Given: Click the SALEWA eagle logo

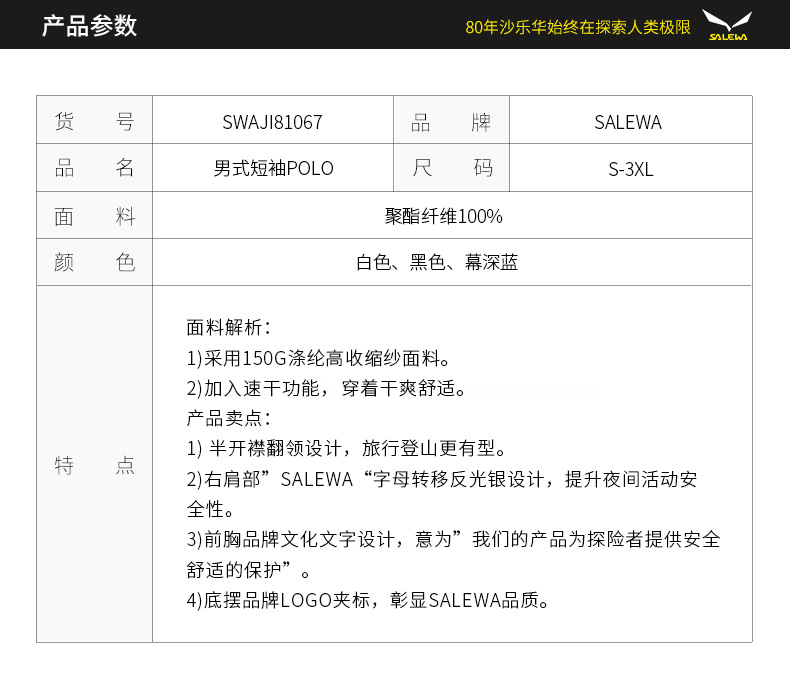Looking at the screenshot, I should click(727, 25).
